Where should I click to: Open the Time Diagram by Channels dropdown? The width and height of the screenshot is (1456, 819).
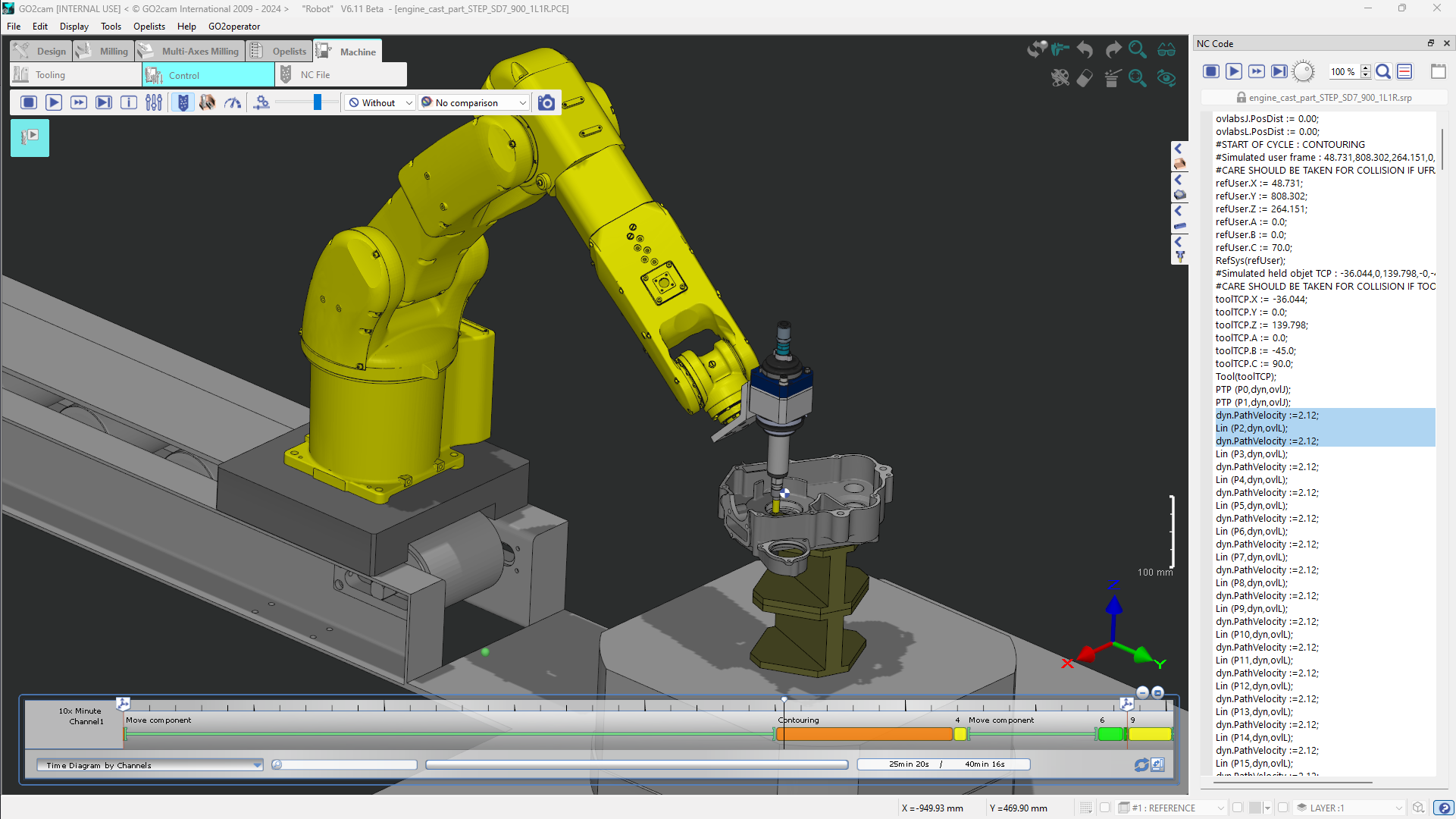click(149, 765)
